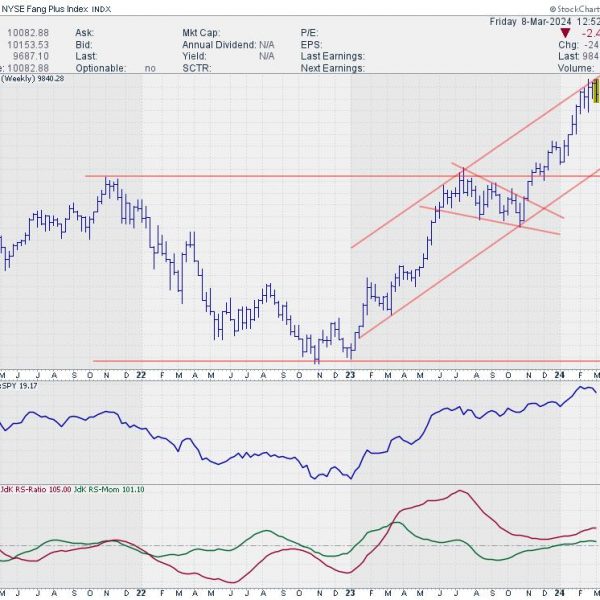Viewport: 600px width, 600px height.
Task: Click the "22" year label on RS-Ratio panel axis
Action: pyautogui.click(x=141, y=593)
